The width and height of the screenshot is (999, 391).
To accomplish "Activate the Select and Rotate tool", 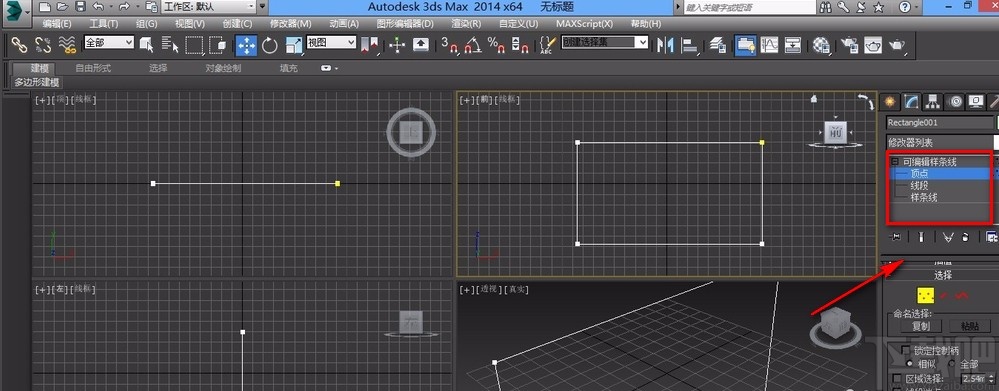I will 270,45.
